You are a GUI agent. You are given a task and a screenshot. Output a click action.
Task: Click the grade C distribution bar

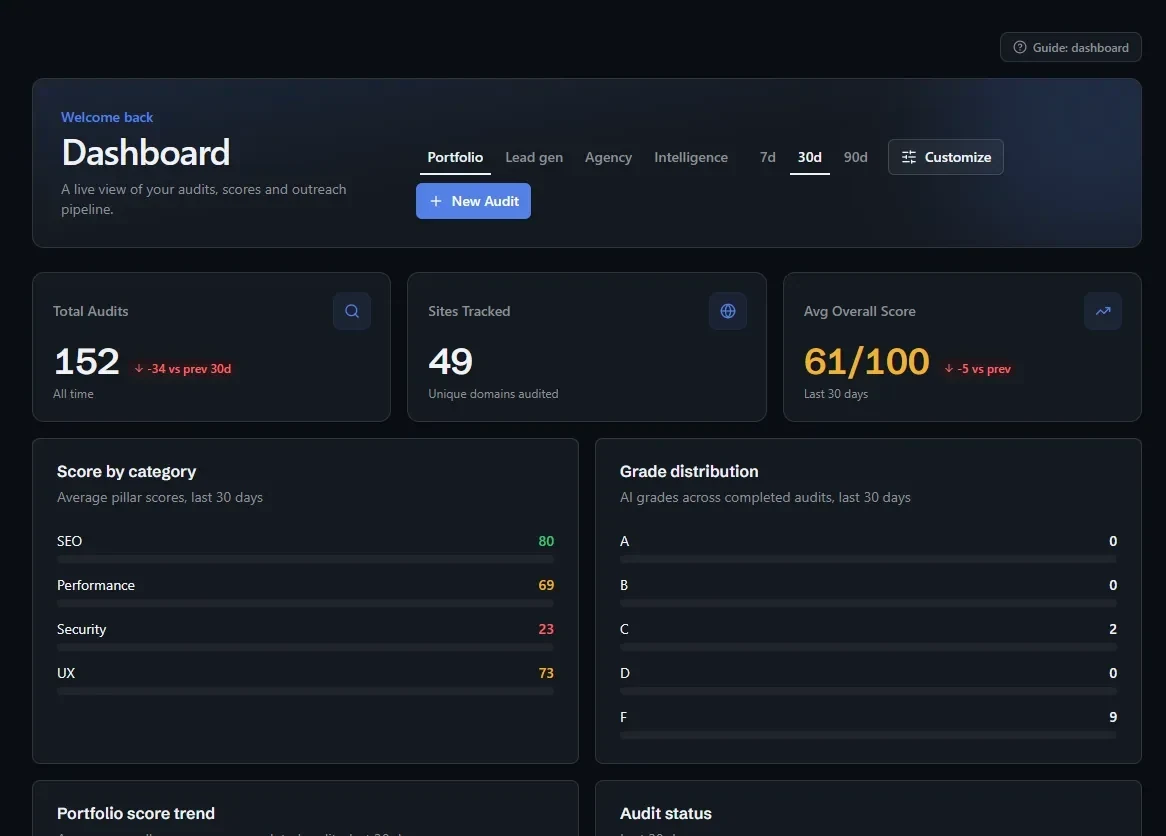869,647
